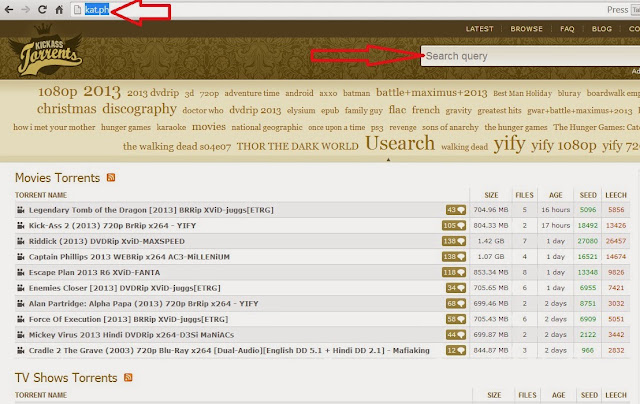The image size is (640, 404).
Task: Select 'the walking dead s04e07' tag
Action: pyautogui.click(x=177, y=147)
